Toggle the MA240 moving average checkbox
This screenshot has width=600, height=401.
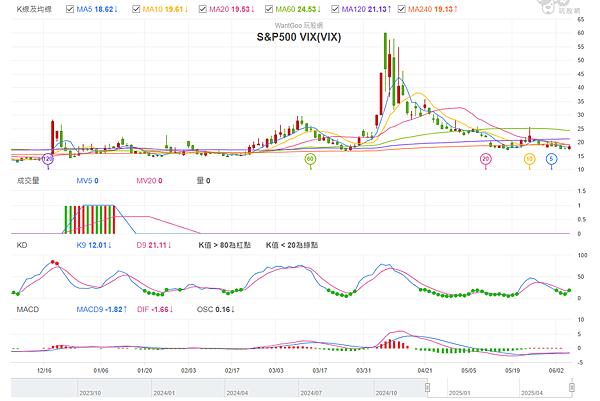coord(401,9)
